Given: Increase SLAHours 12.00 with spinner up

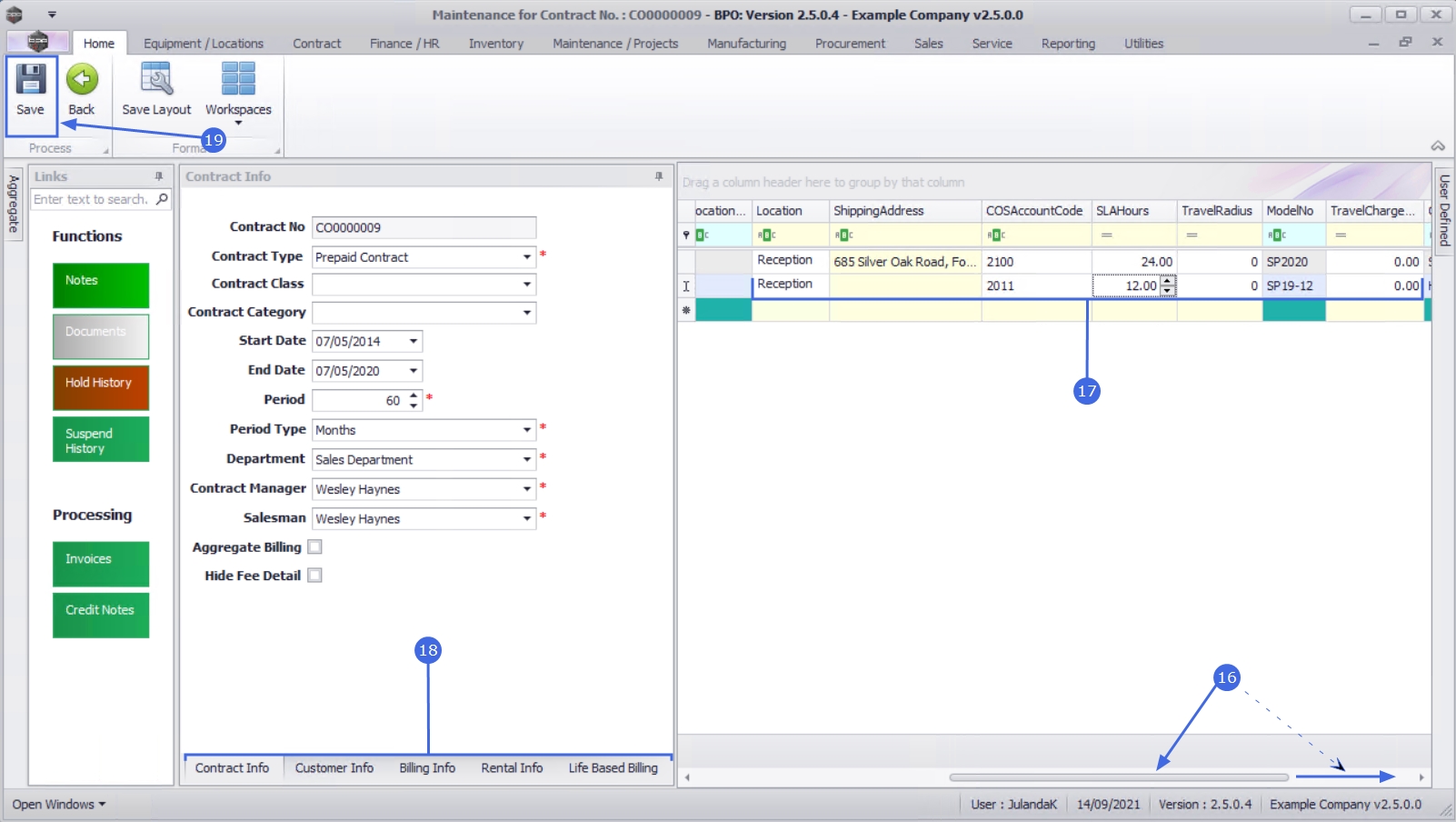Looking at the screenshot, I should (1168, 281).
